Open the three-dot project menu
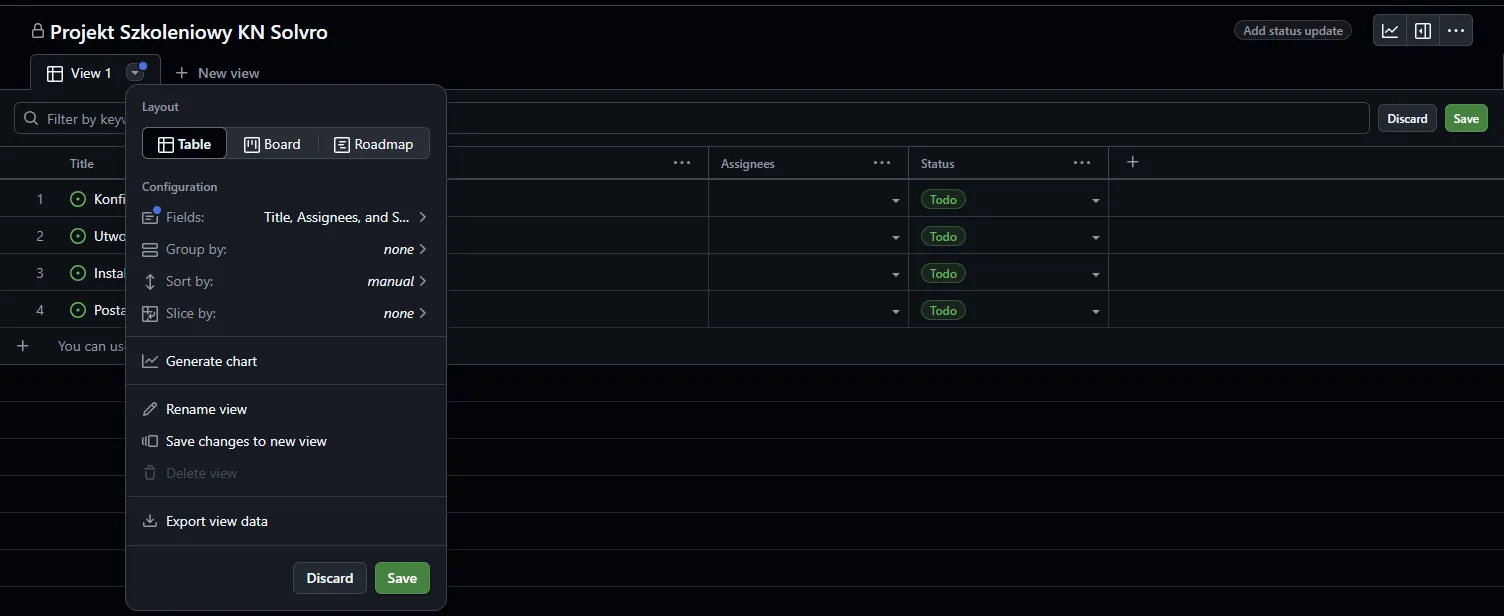This screenshot has width=1504, height=616. pos(1456,31)
